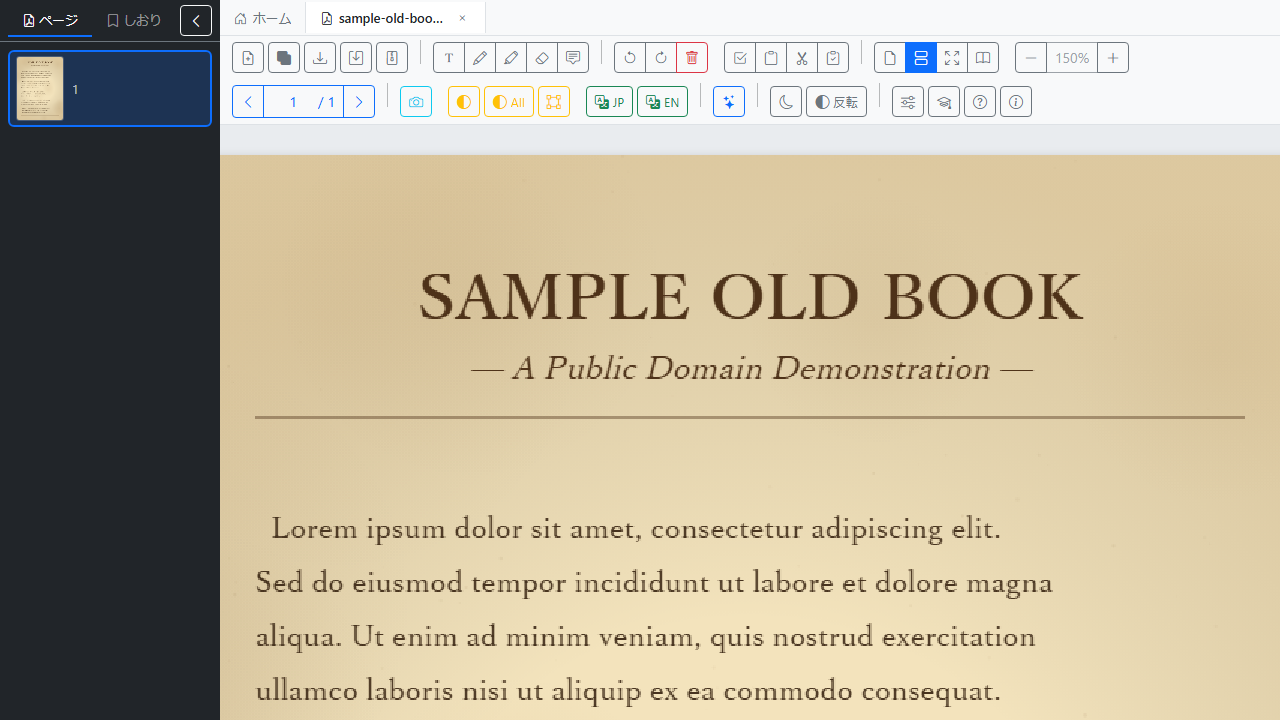Open help with the question mark icon
The width and height of the screenshot is (1280, 720).
980,102
